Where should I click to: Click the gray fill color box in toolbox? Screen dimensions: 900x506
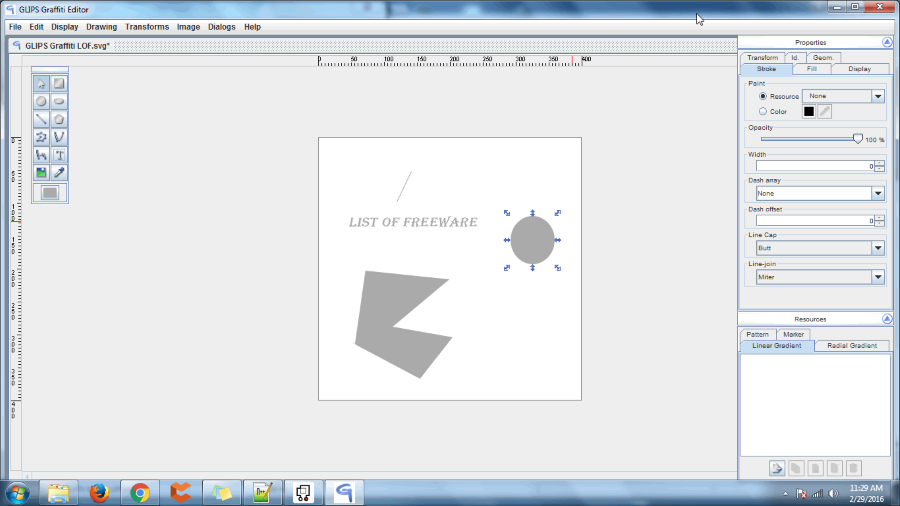[x=50, y=193]
